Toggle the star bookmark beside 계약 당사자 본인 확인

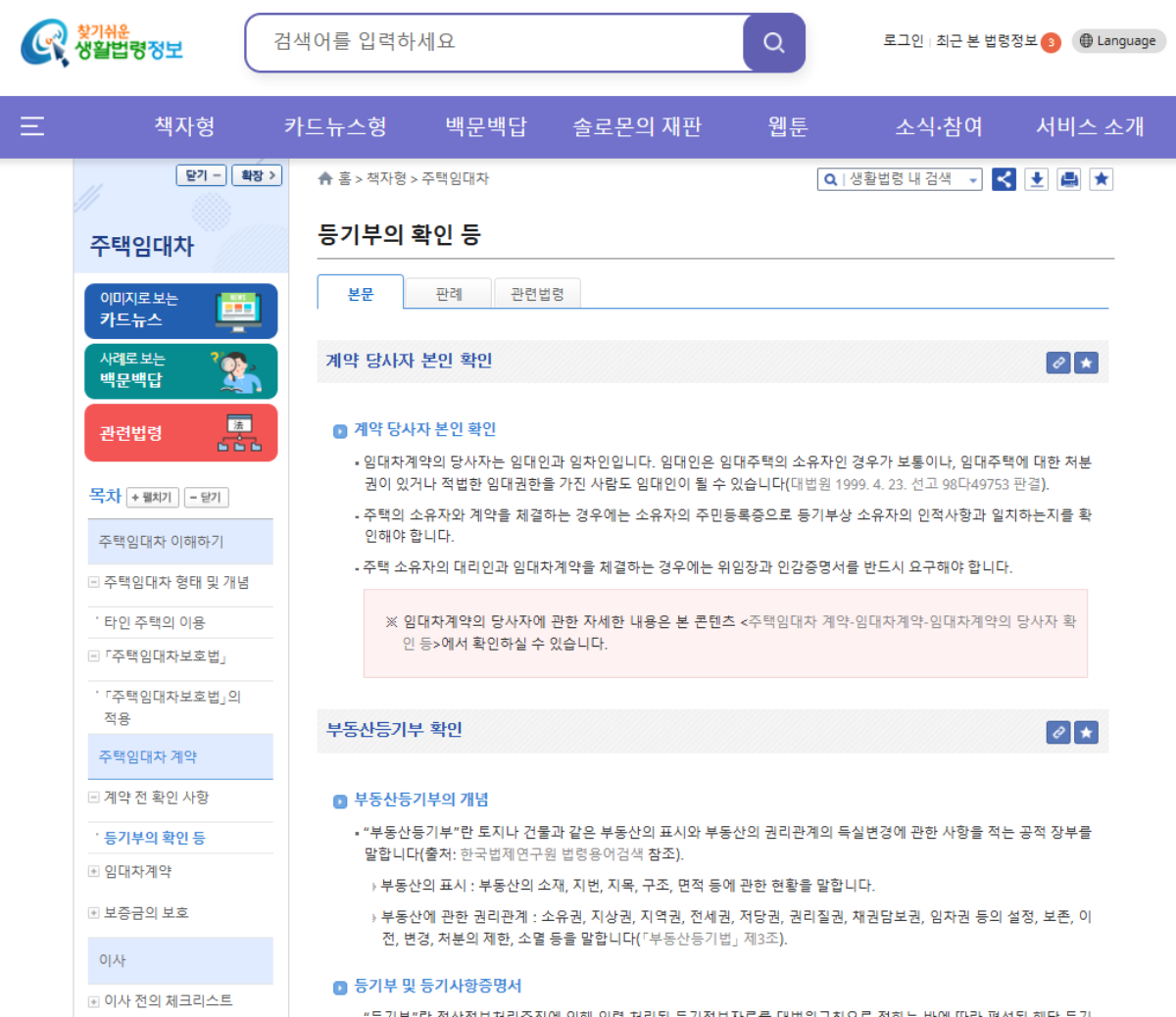pos(1086,363)
